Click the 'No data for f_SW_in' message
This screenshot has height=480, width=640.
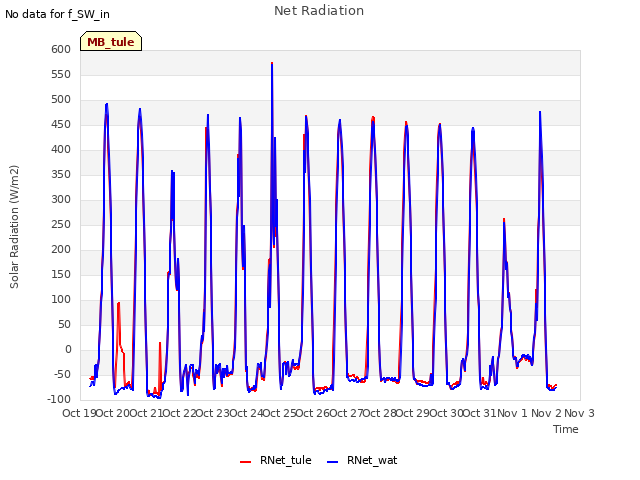(x=57, y=15)
